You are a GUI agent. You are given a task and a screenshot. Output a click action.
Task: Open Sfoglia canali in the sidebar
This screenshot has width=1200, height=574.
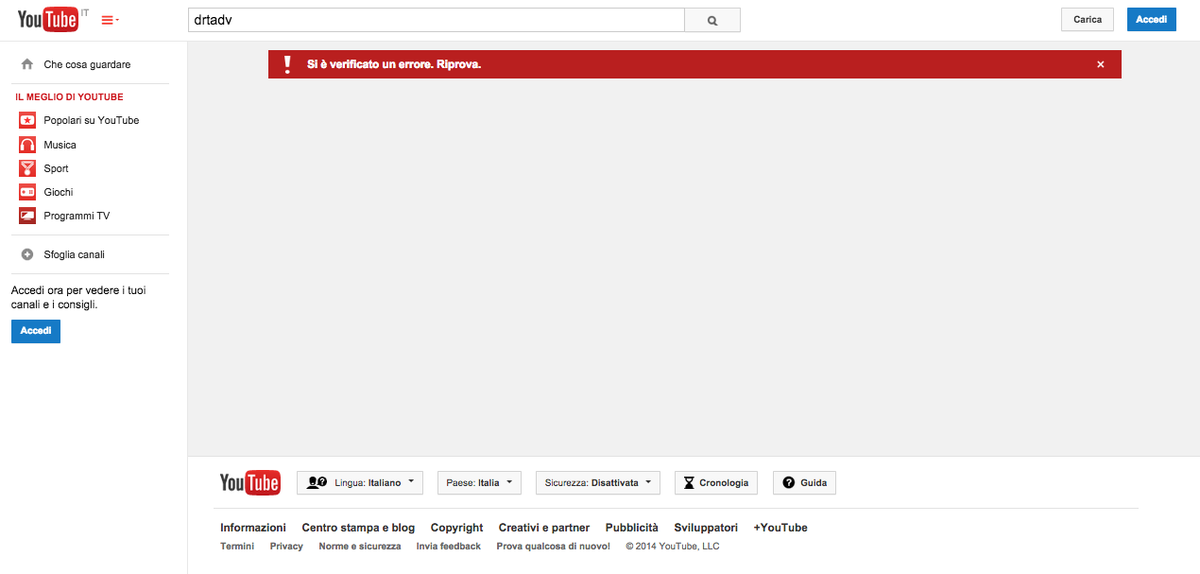coord(74,255)
